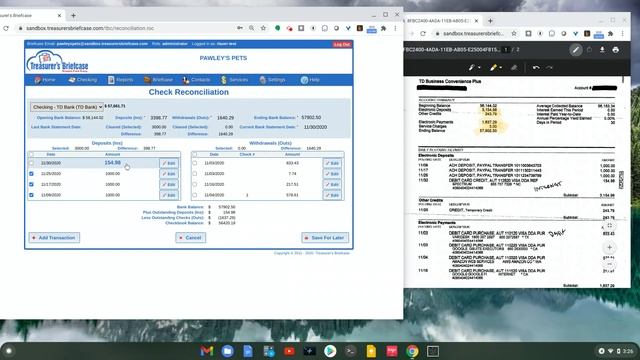Select the yellow highlighter tool
640x360 pixels.
(x=493, y=67)
